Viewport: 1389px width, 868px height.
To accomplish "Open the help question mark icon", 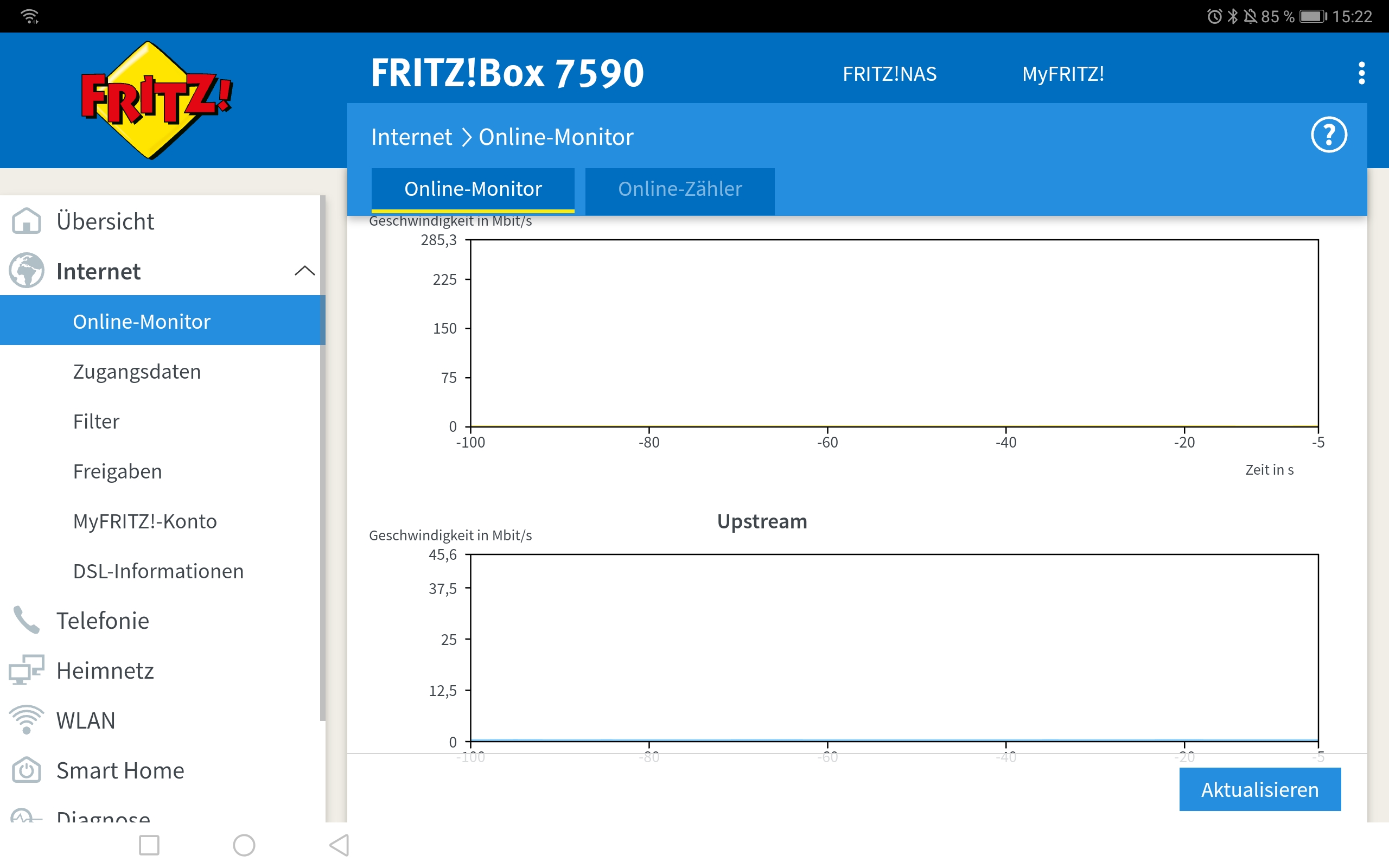I will coord(1328,136).
